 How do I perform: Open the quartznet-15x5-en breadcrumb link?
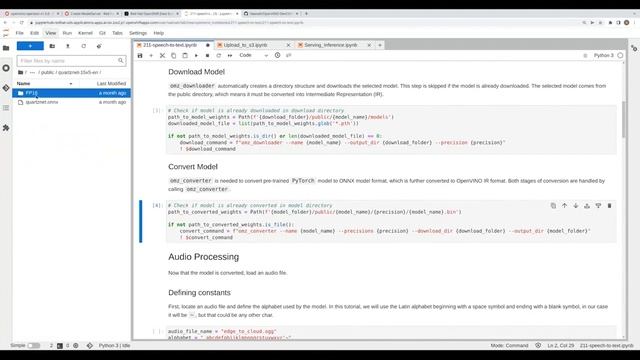coord(78,72)
